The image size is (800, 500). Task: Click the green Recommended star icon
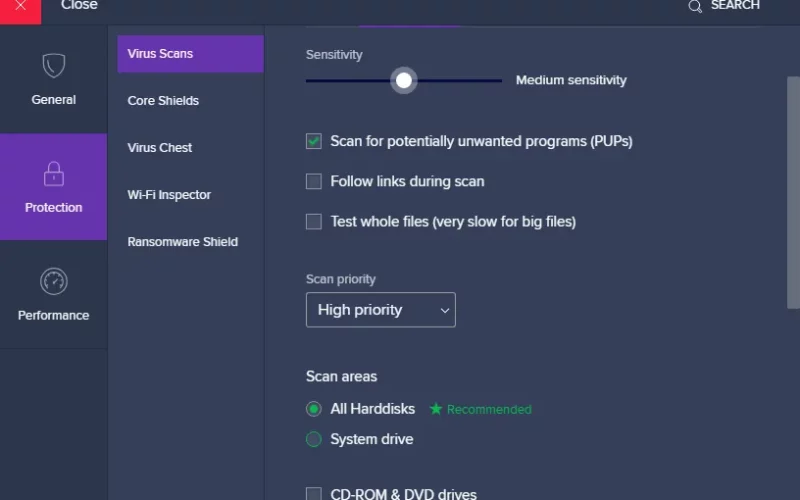(436, 409)
